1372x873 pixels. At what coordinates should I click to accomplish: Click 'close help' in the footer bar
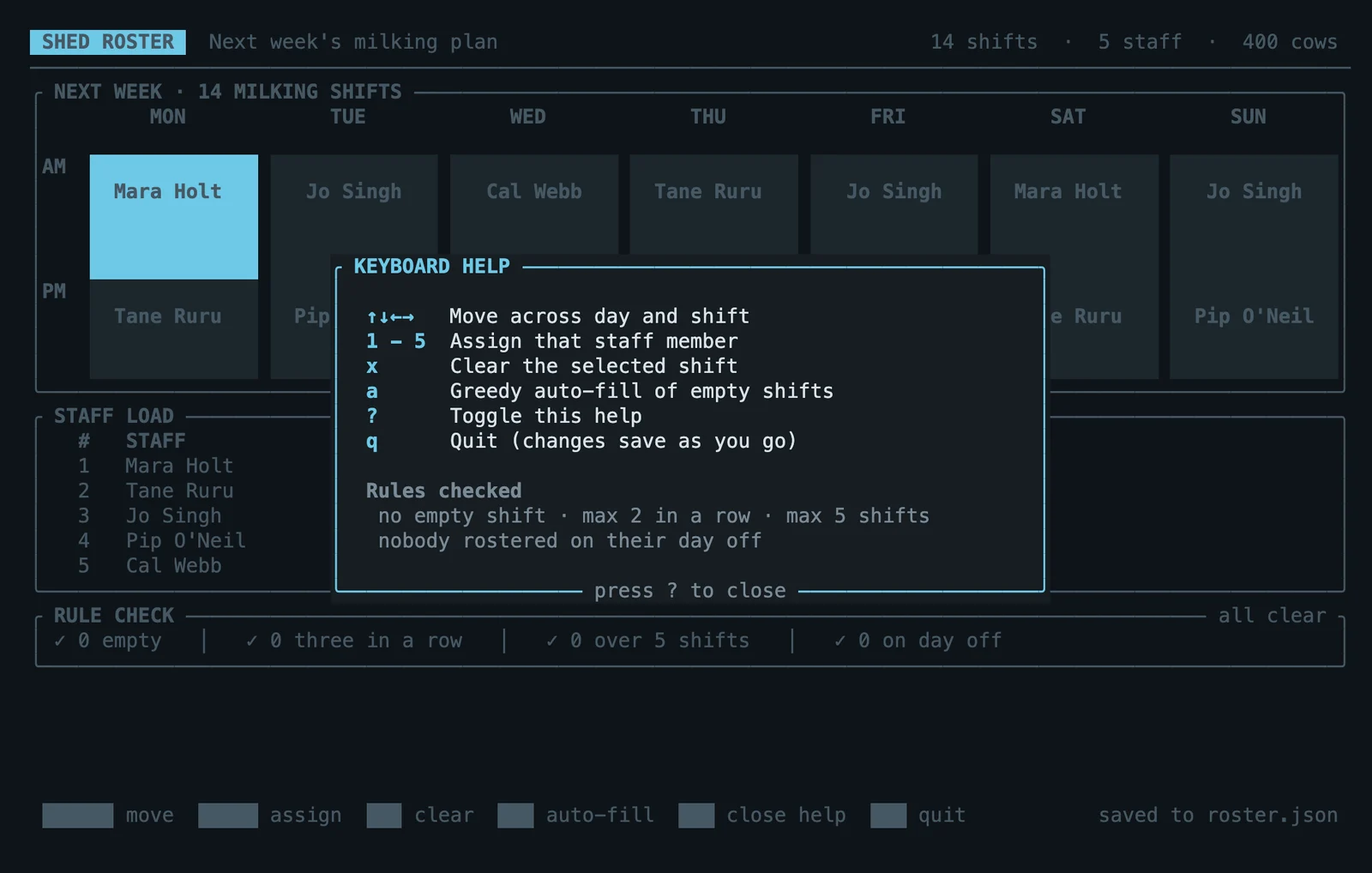click(762, 816)
